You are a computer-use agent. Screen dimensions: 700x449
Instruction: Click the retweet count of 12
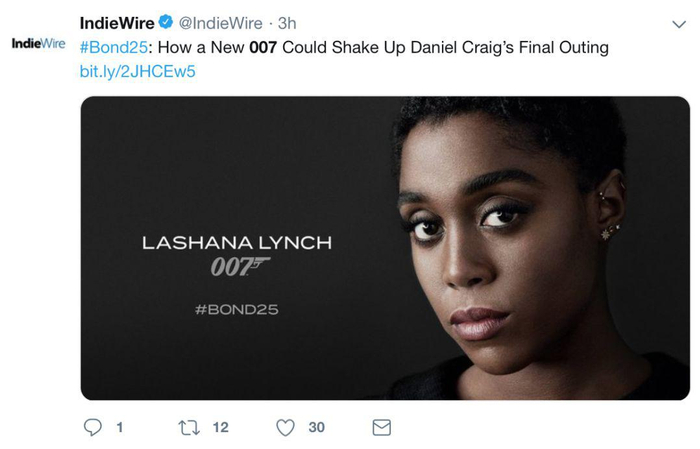221,427
